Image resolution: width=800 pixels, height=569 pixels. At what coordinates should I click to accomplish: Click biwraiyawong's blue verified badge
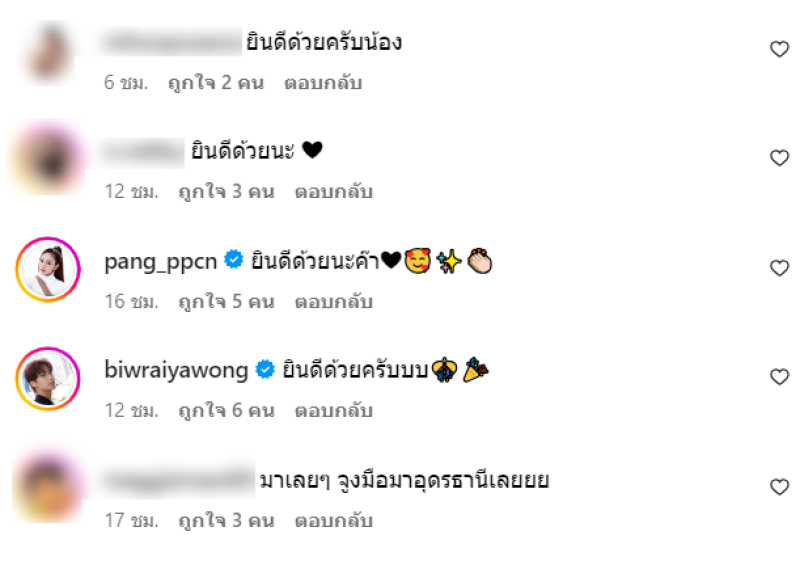pos(265,369)
